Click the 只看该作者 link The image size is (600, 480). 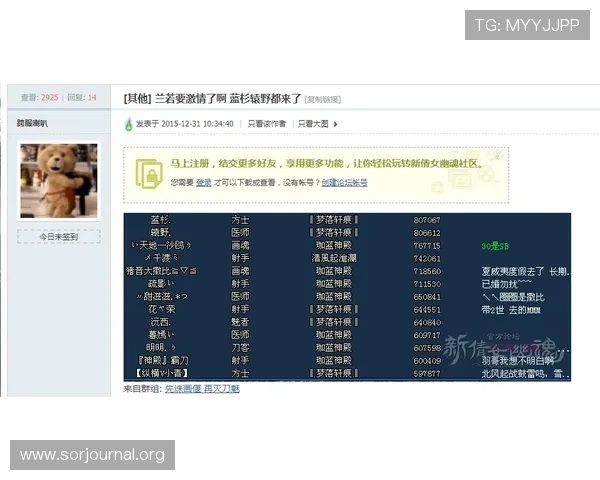267,124
